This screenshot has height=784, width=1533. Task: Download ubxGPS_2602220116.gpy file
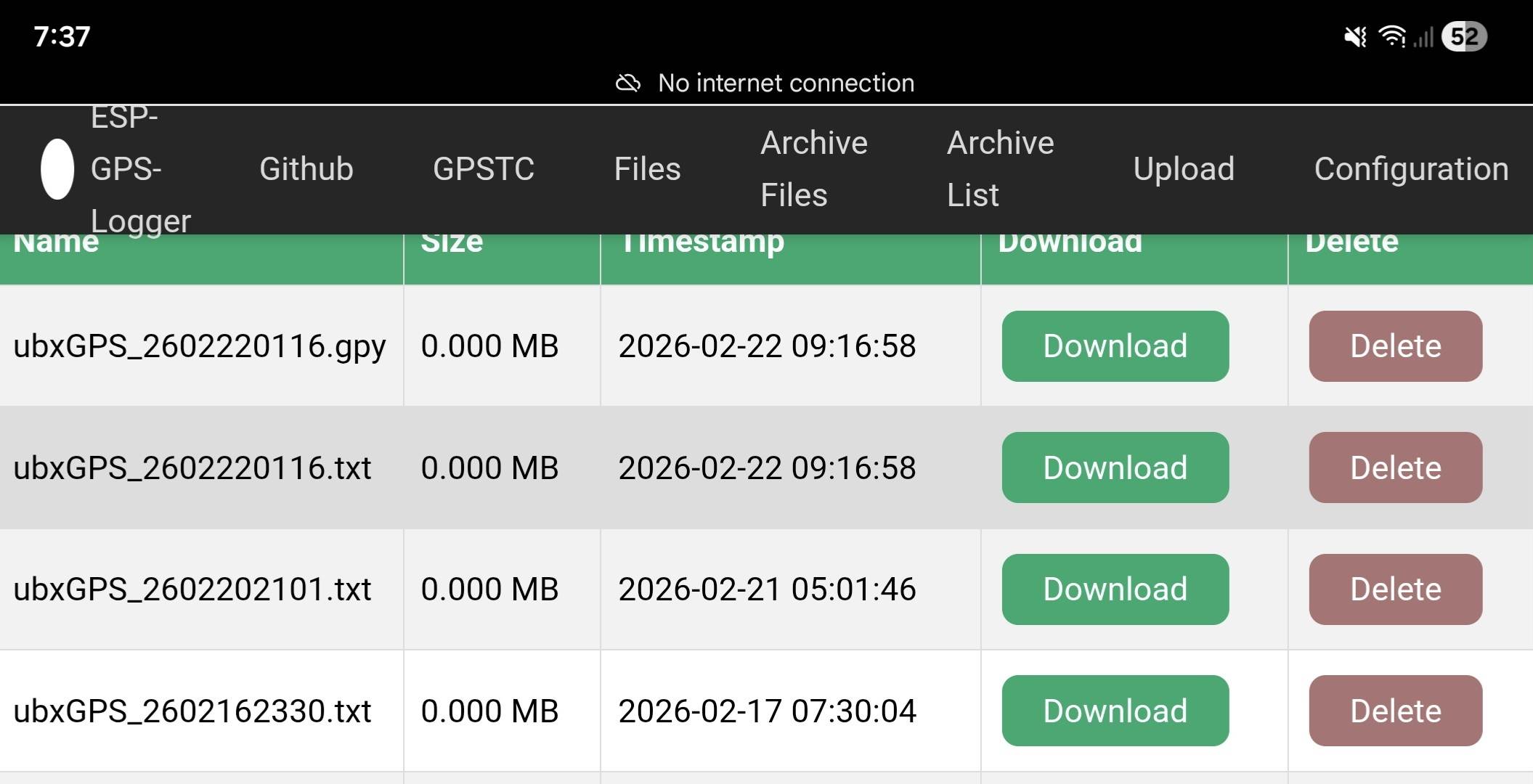[x=1115, y=346]
